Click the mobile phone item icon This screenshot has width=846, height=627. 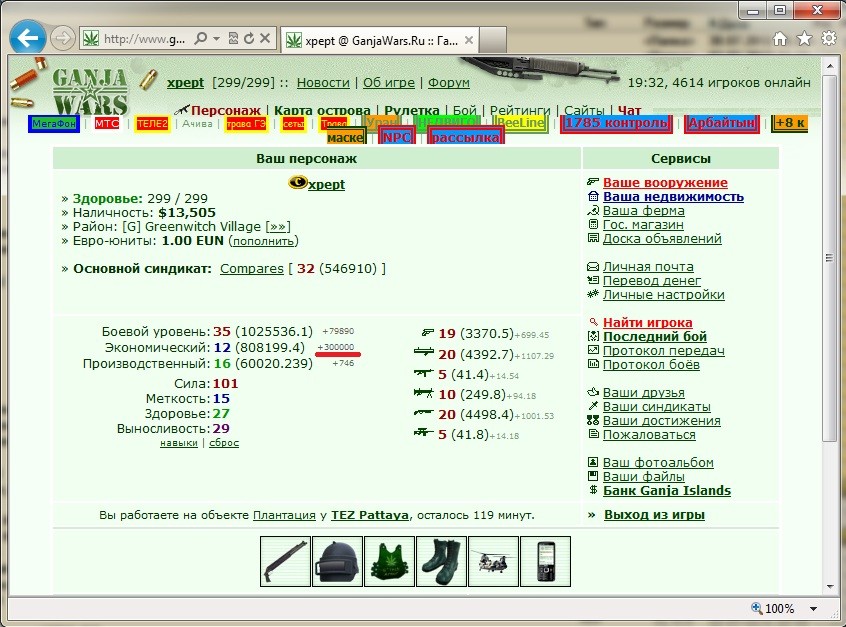[545, 561]
